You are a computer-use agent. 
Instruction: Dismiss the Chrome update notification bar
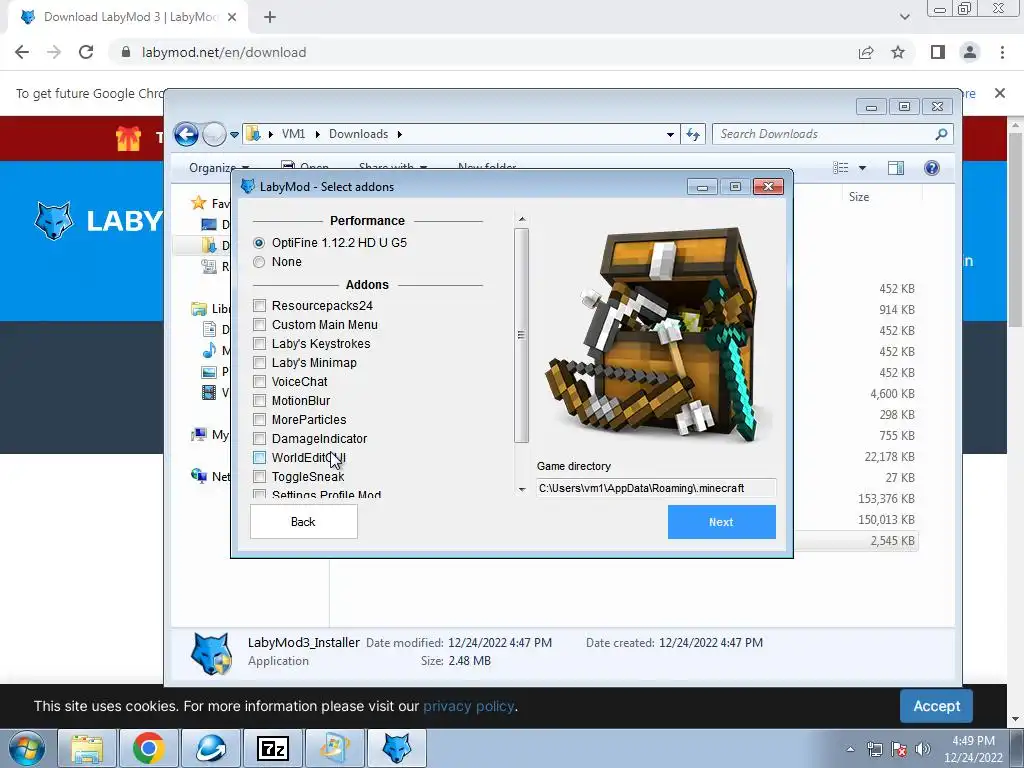click(x=1000, y=93)
